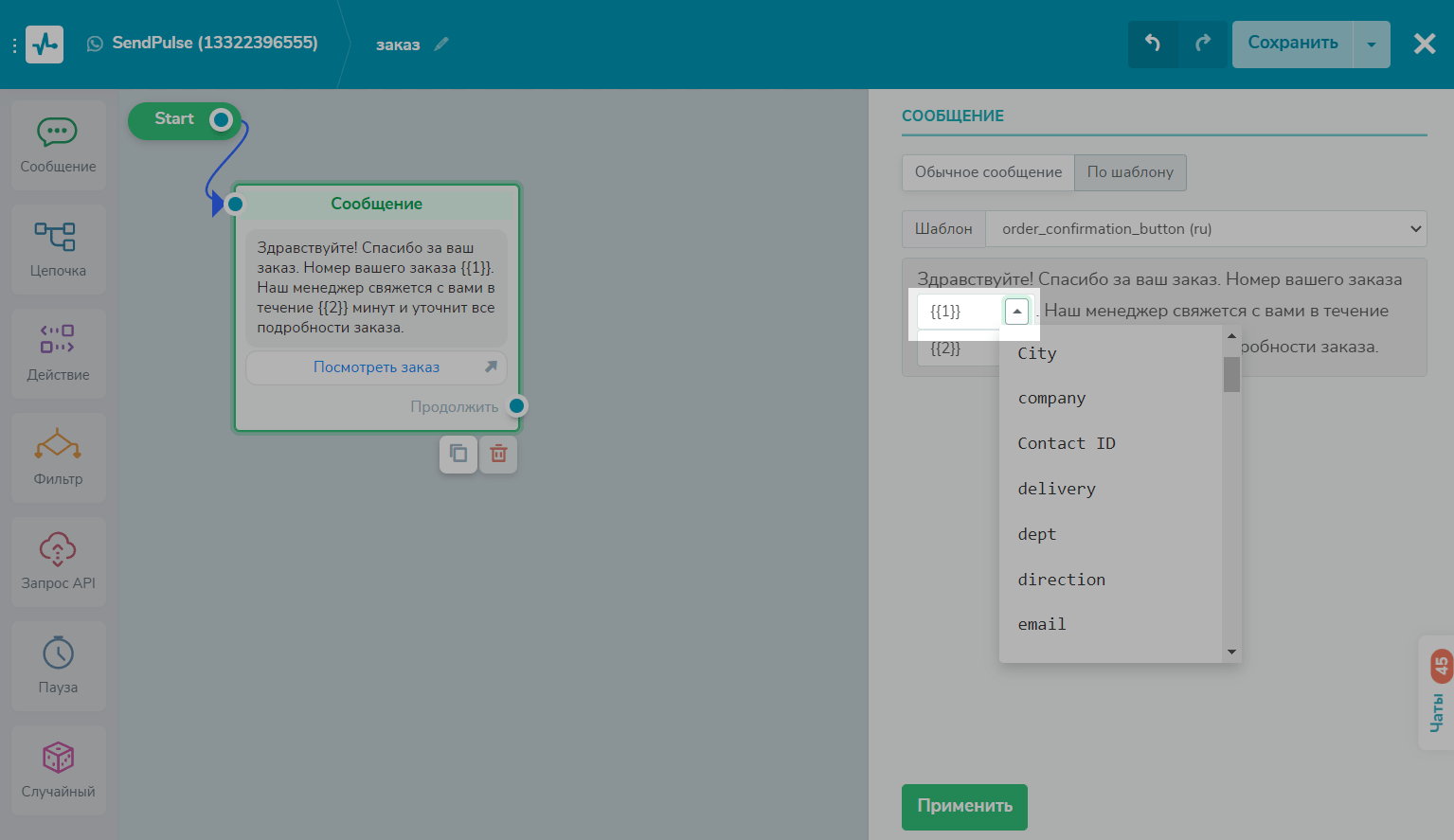1454x840 pixels.
Task: Add a Пауза pause element
Action: tap(58, 666)
